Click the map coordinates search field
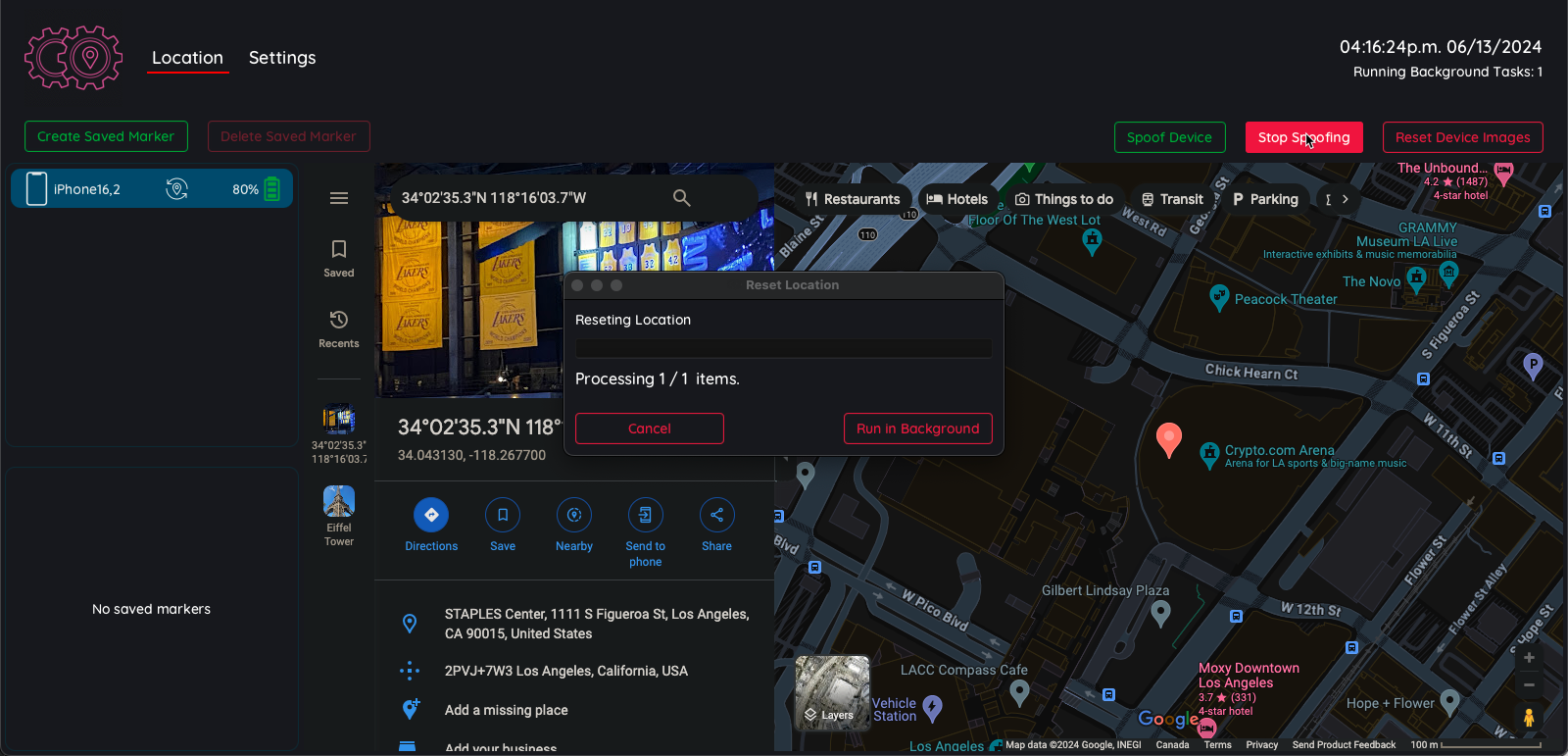Viewport: 1568px width, 756px height. [529, 198]
